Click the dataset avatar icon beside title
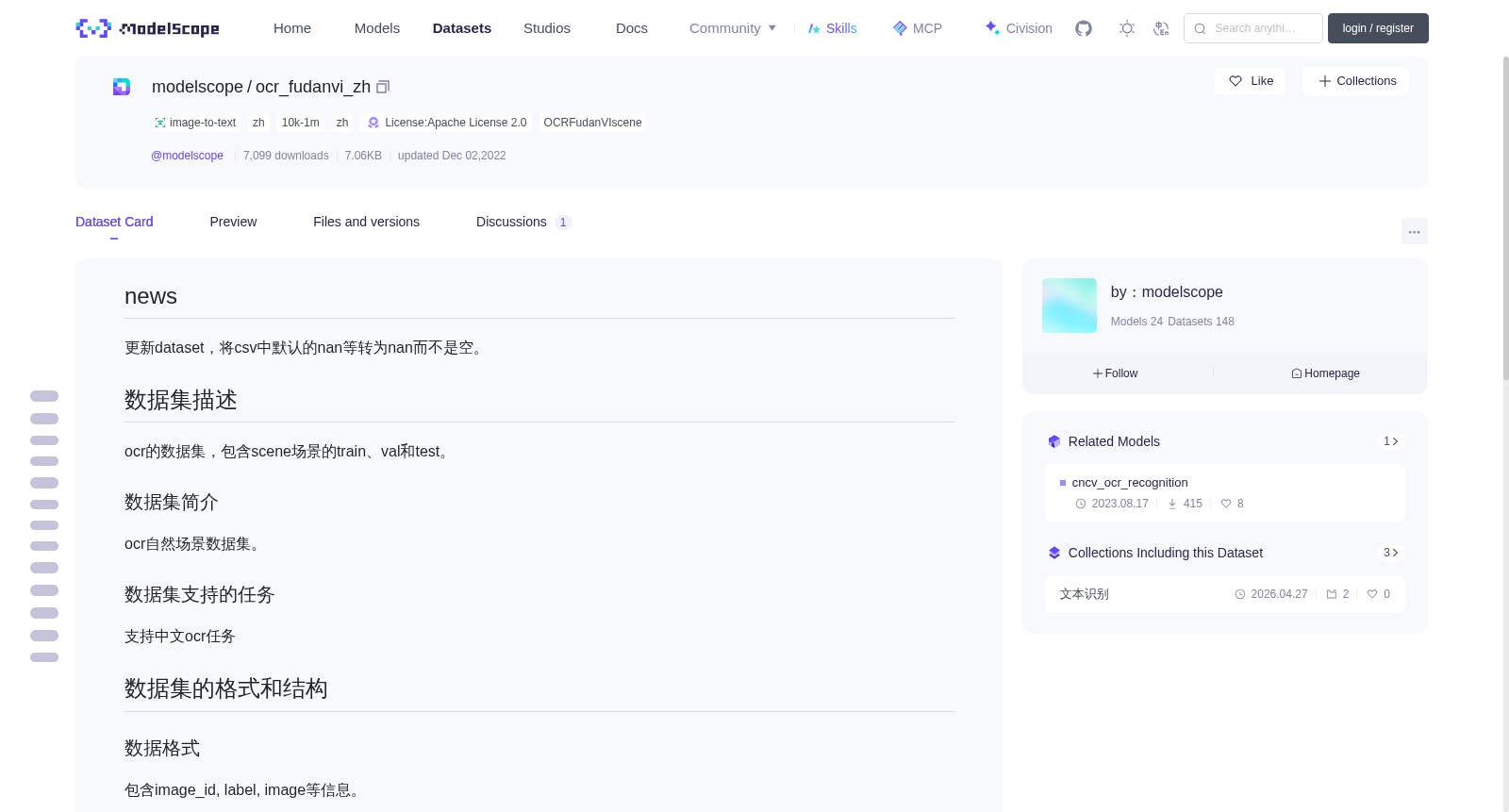1509x812 pixels. click(122, 87)
